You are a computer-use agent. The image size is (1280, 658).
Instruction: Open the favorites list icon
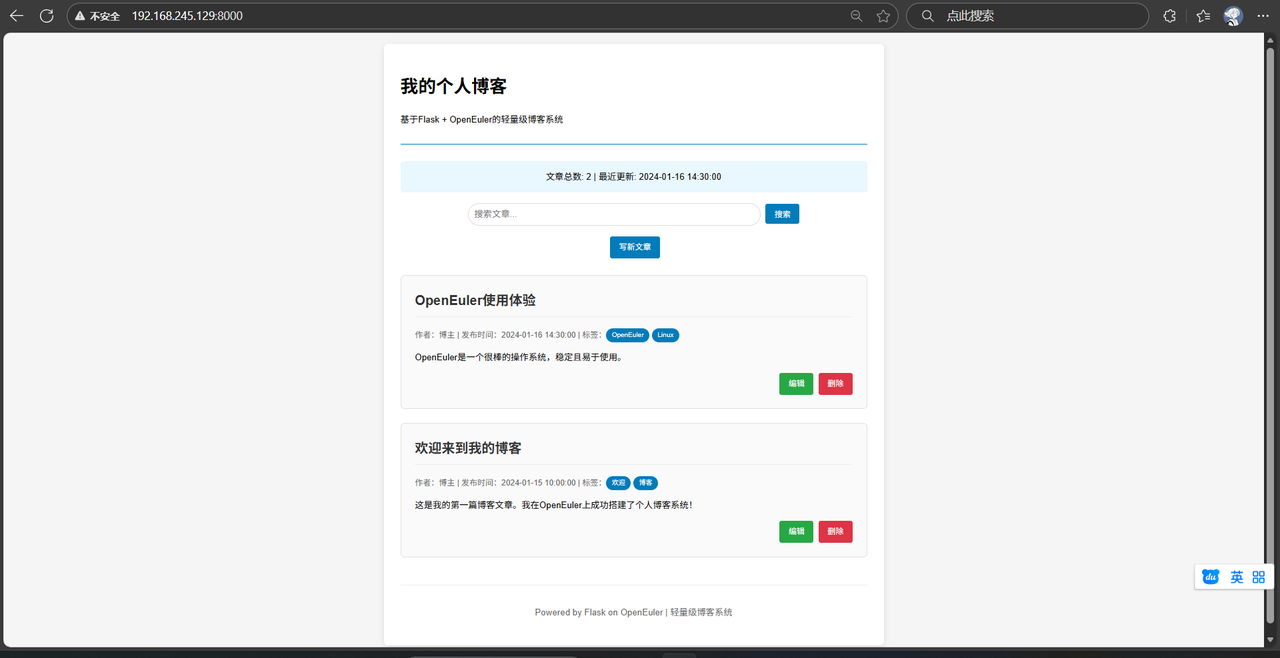[1203, 16]
